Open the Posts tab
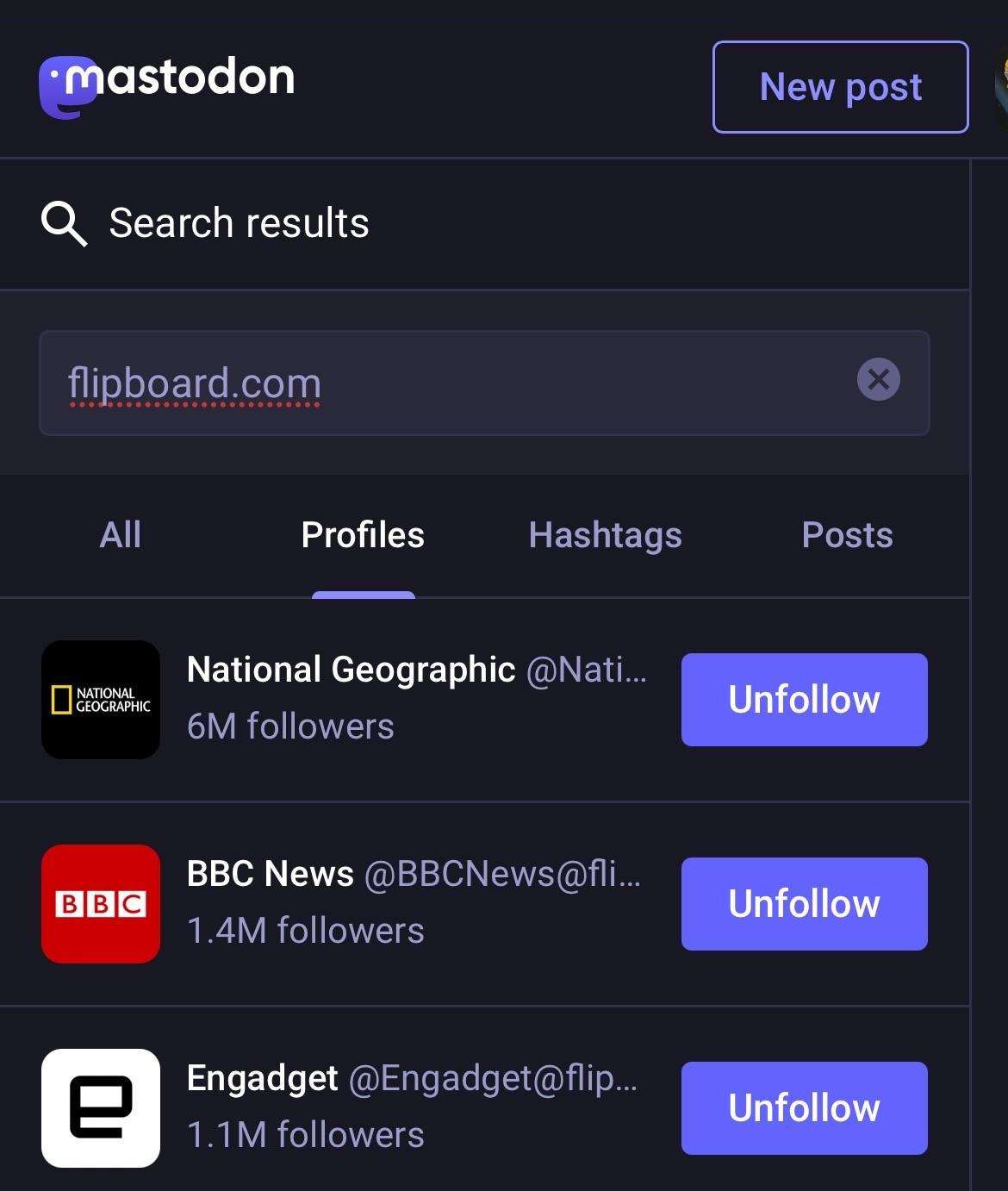This screenshot has height=1191, width=1008. click(x=847, y=535)
